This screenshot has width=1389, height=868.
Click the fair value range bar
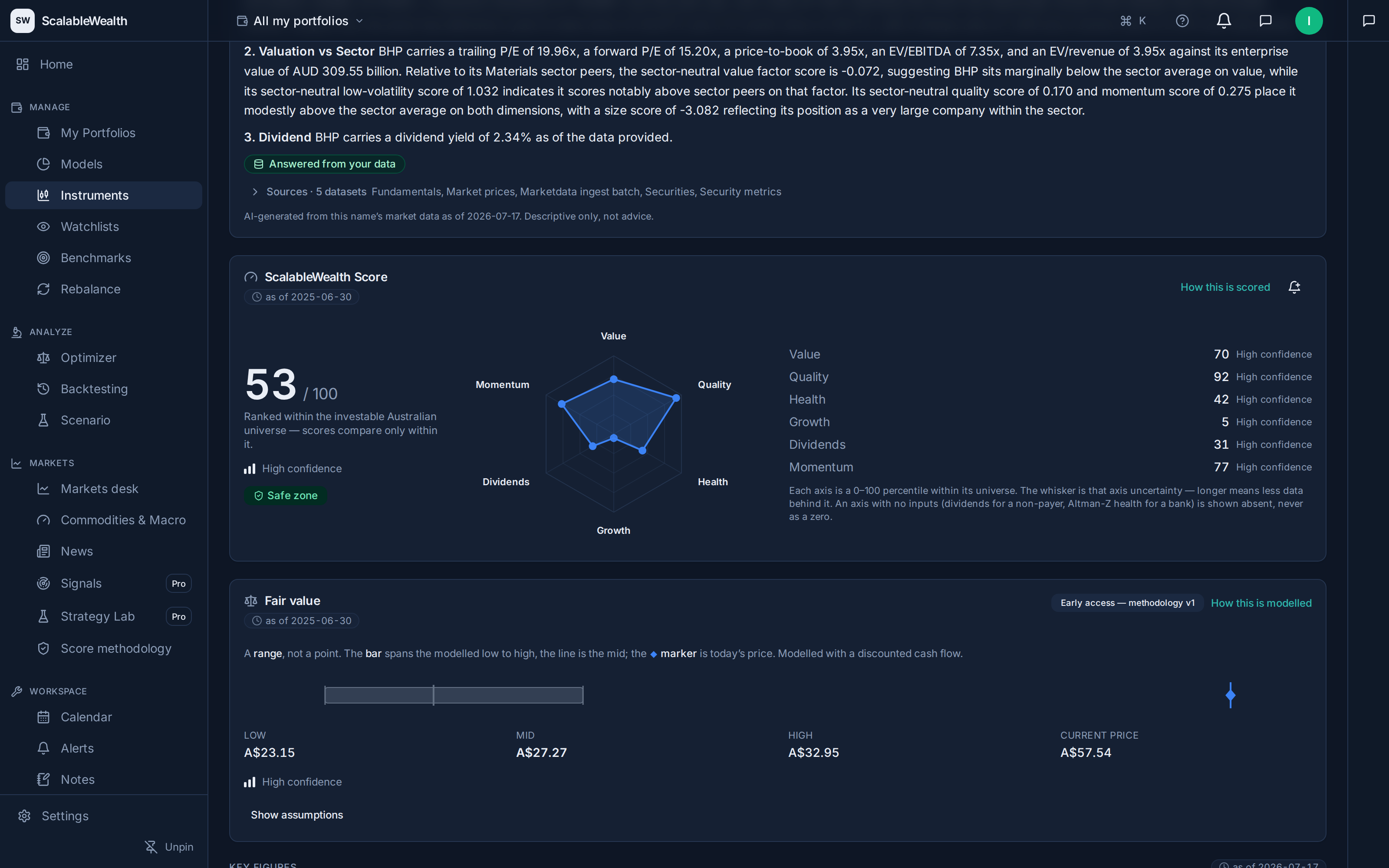tap(454, 695)
